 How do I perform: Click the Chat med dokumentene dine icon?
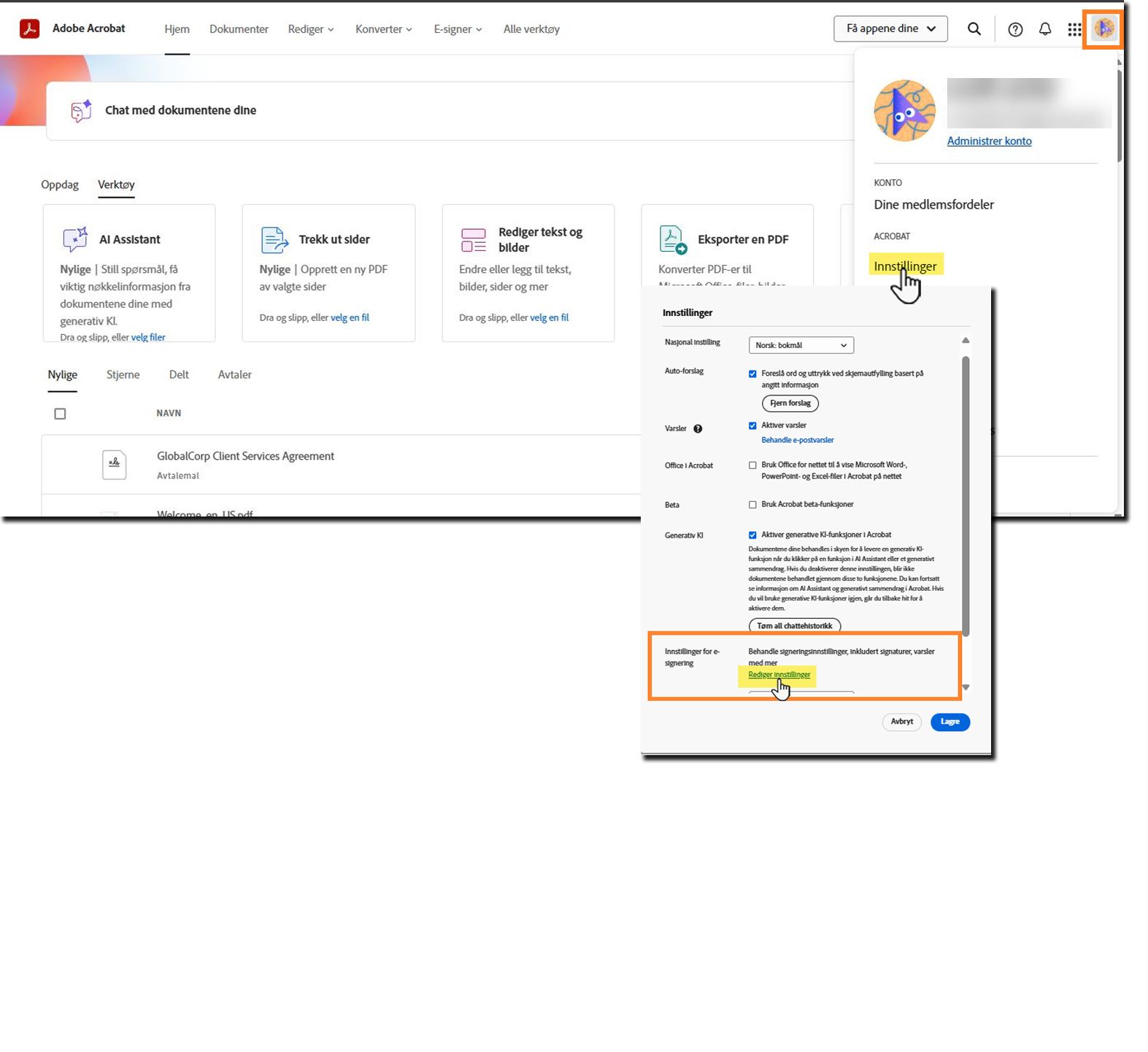click(81, 110)
